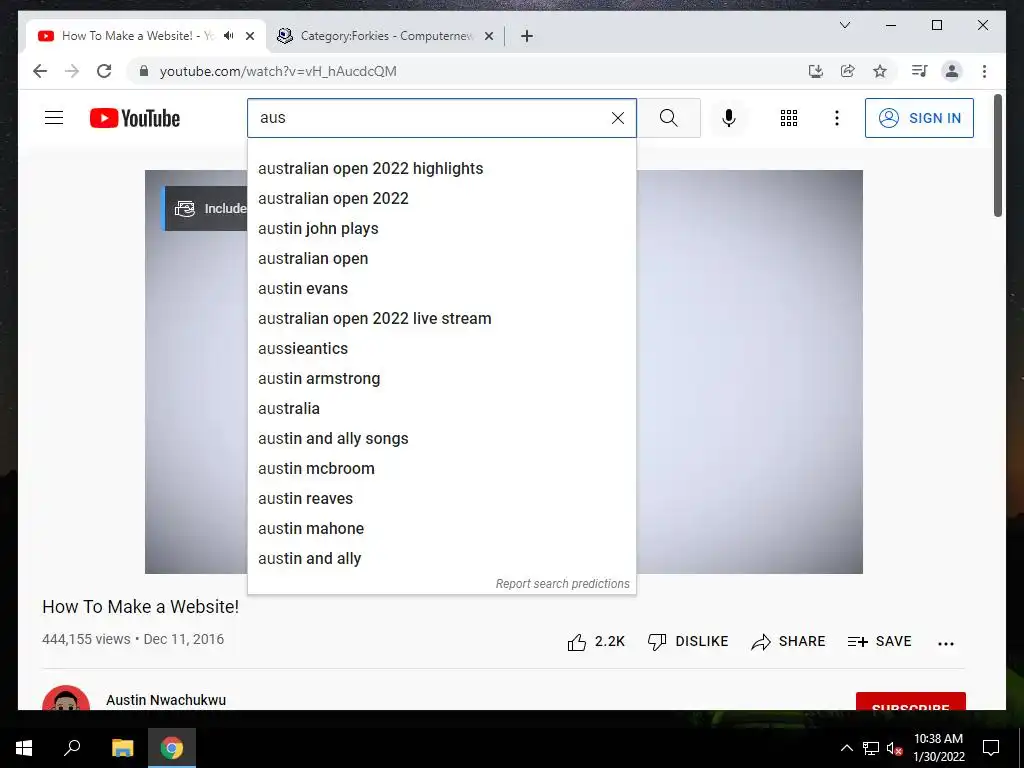Choose austin reaves suggestion

[x=442, y=499]
